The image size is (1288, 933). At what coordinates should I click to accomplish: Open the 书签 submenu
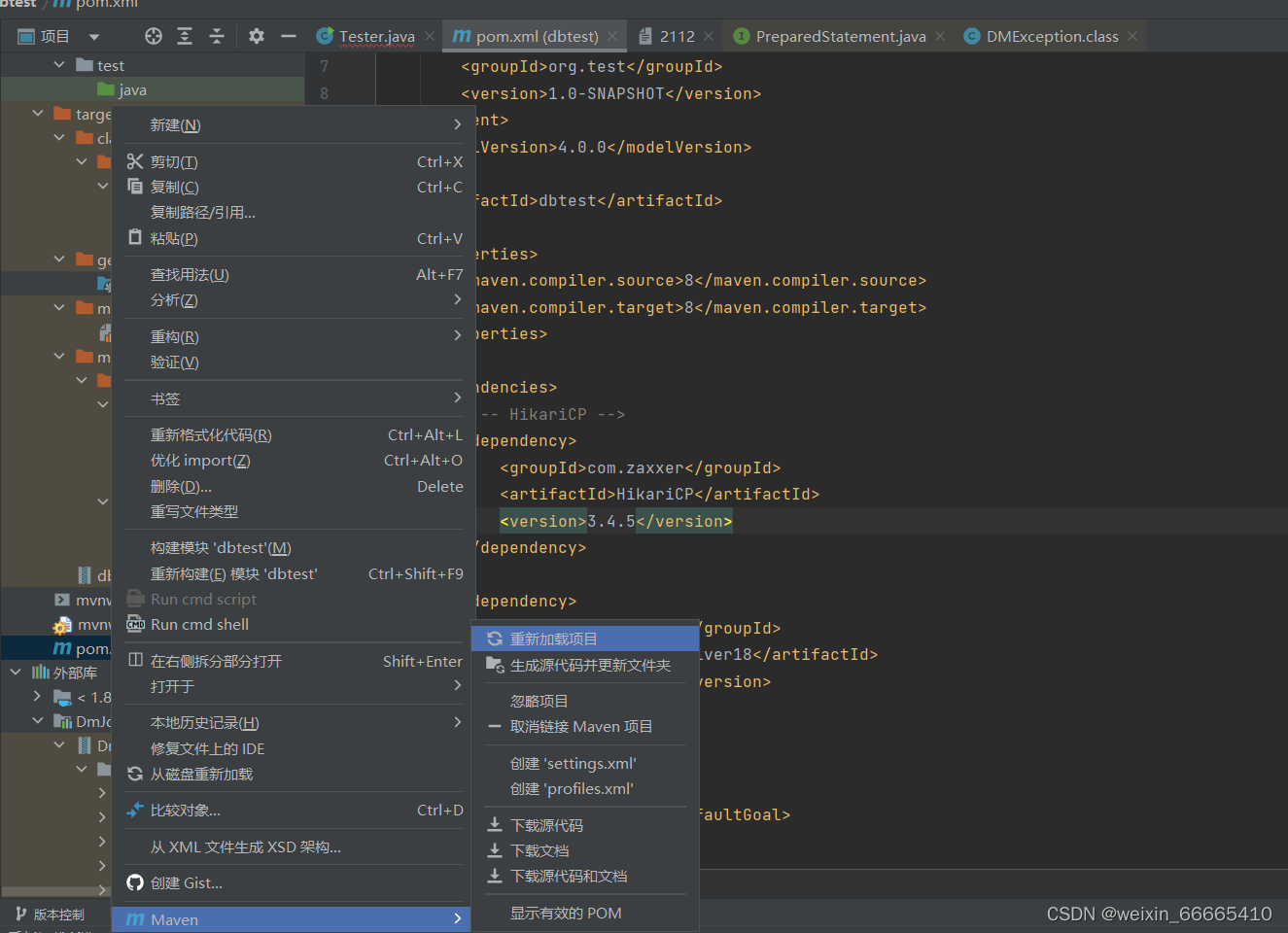coord(292,399)
